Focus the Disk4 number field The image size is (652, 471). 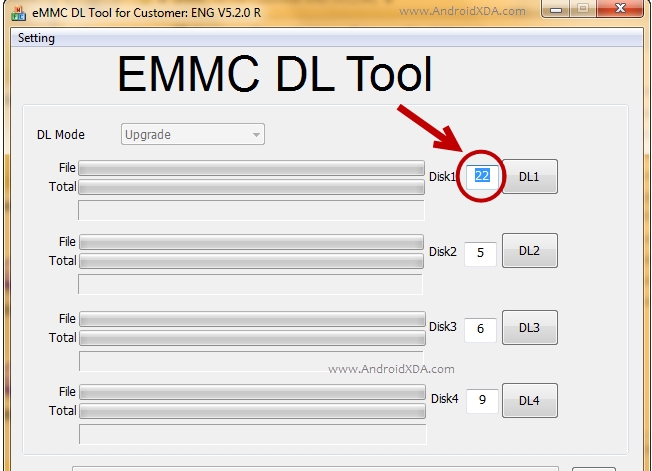coord(482,401)
